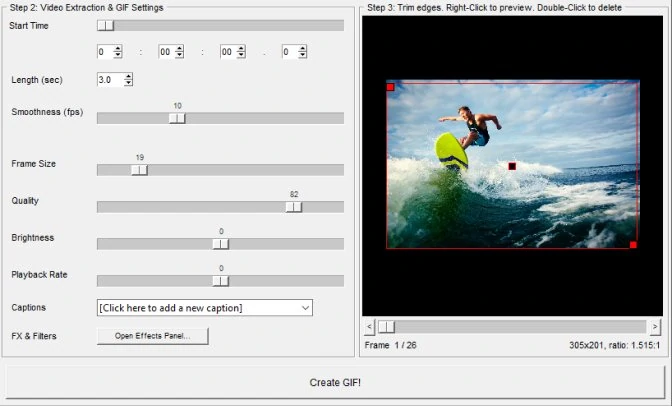Increase the start time seconds value
The height and width of the screenshot is (406, 672).
pyautogui.click(x=241, y=49)
